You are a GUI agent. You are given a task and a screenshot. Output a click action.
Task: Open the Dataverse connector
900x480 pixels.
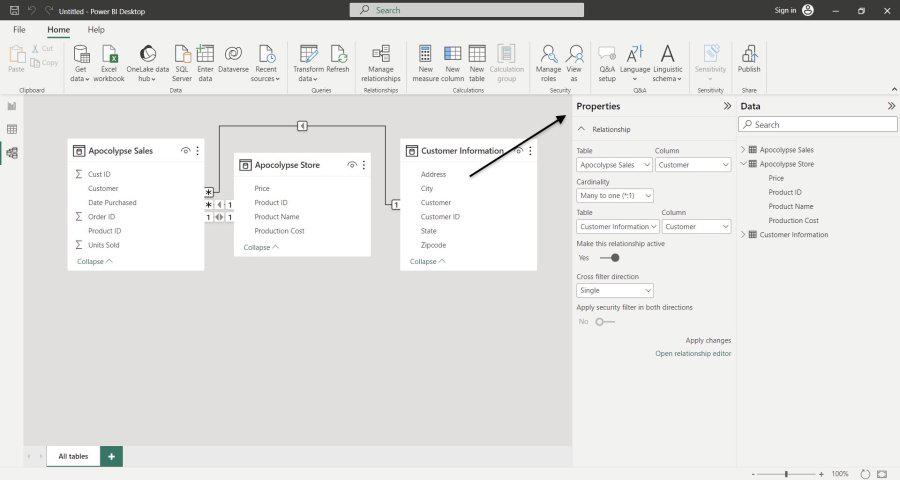tap(233, 59)
